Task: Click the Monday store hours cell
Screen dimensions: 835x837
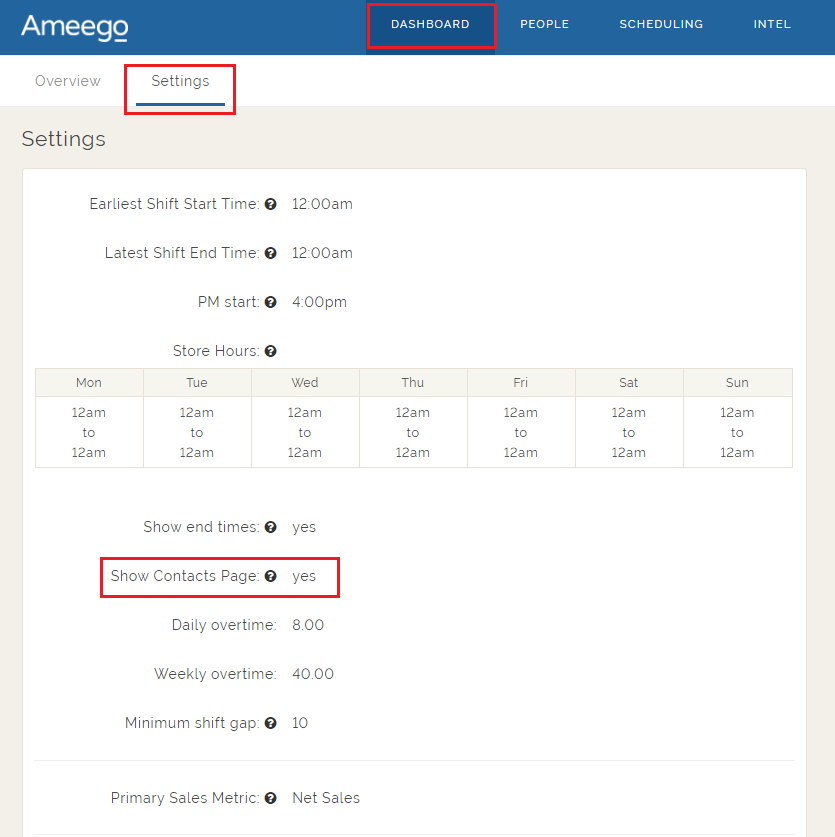Action: click(89, 432)
